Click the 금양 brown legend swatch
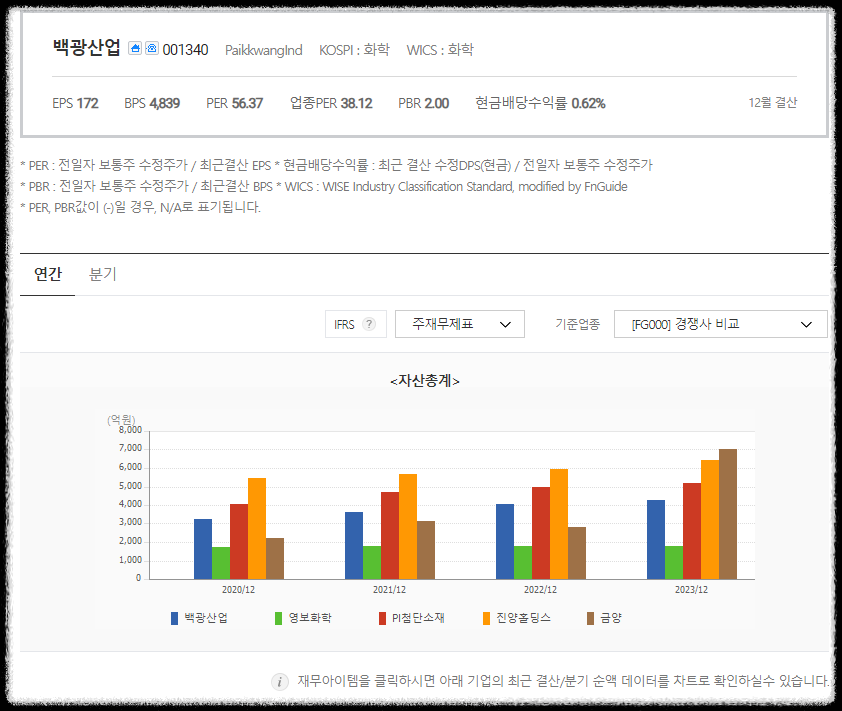Image resolution: width=842 pixels, height=711 pixels. coord(590,618)
